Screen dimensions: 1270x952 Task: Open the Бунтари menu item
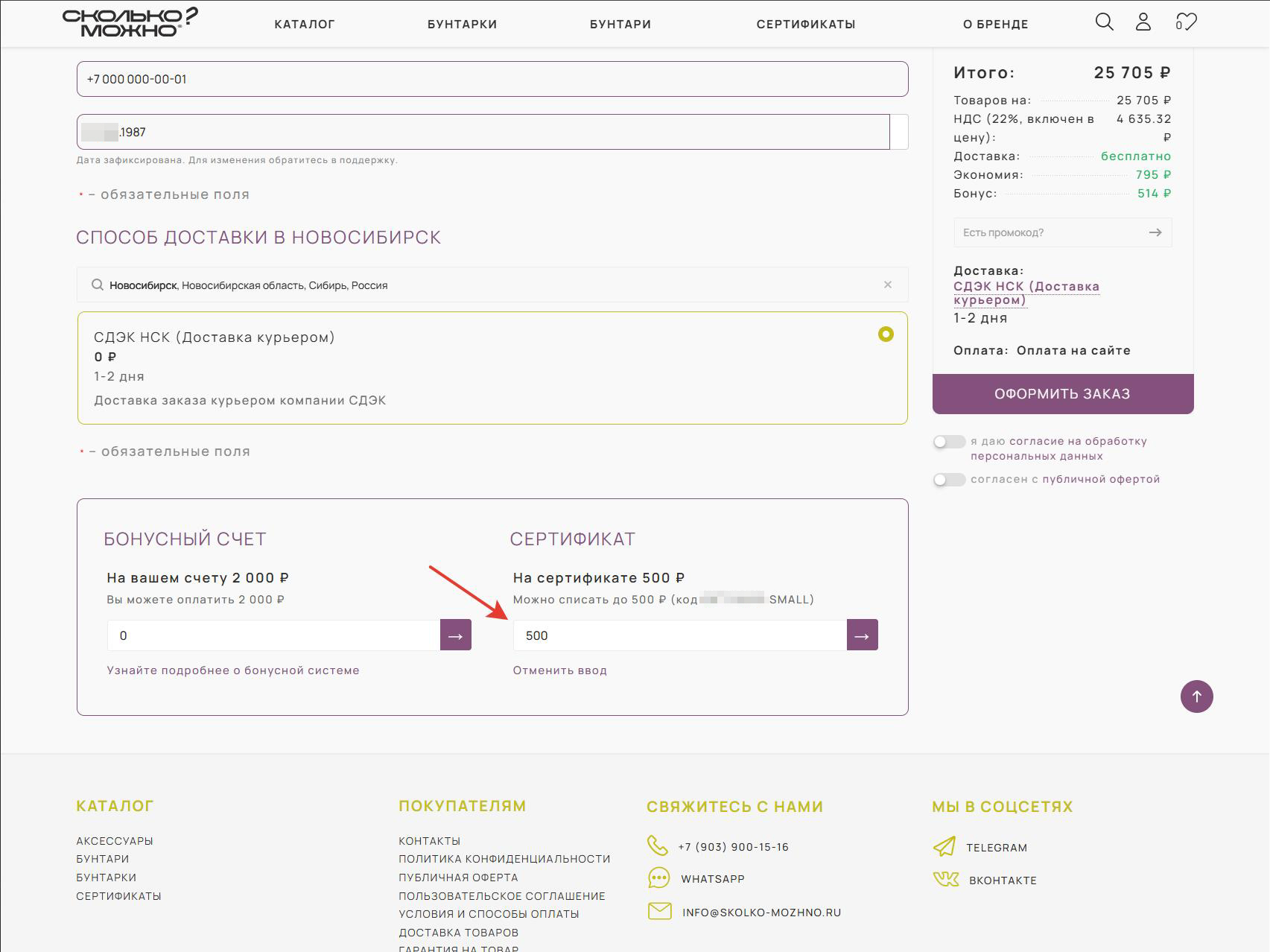point(620,24)
